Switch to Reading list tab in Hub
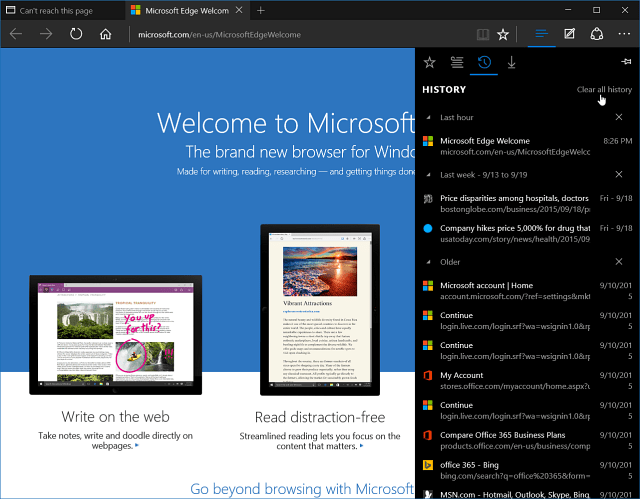 (x=457, y=62)
